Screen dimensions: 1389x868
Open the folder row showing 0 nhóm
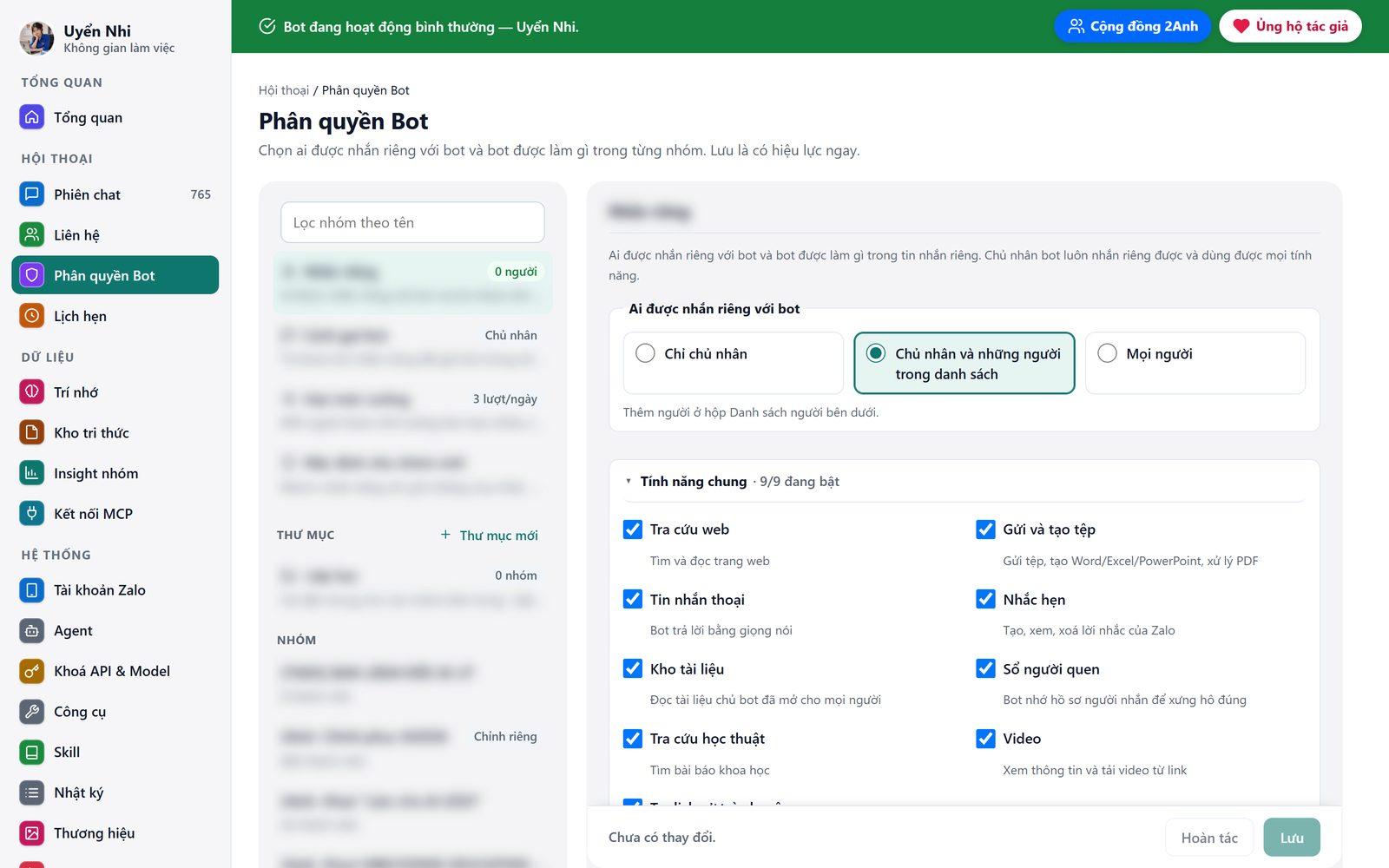[x=412, y=587]
